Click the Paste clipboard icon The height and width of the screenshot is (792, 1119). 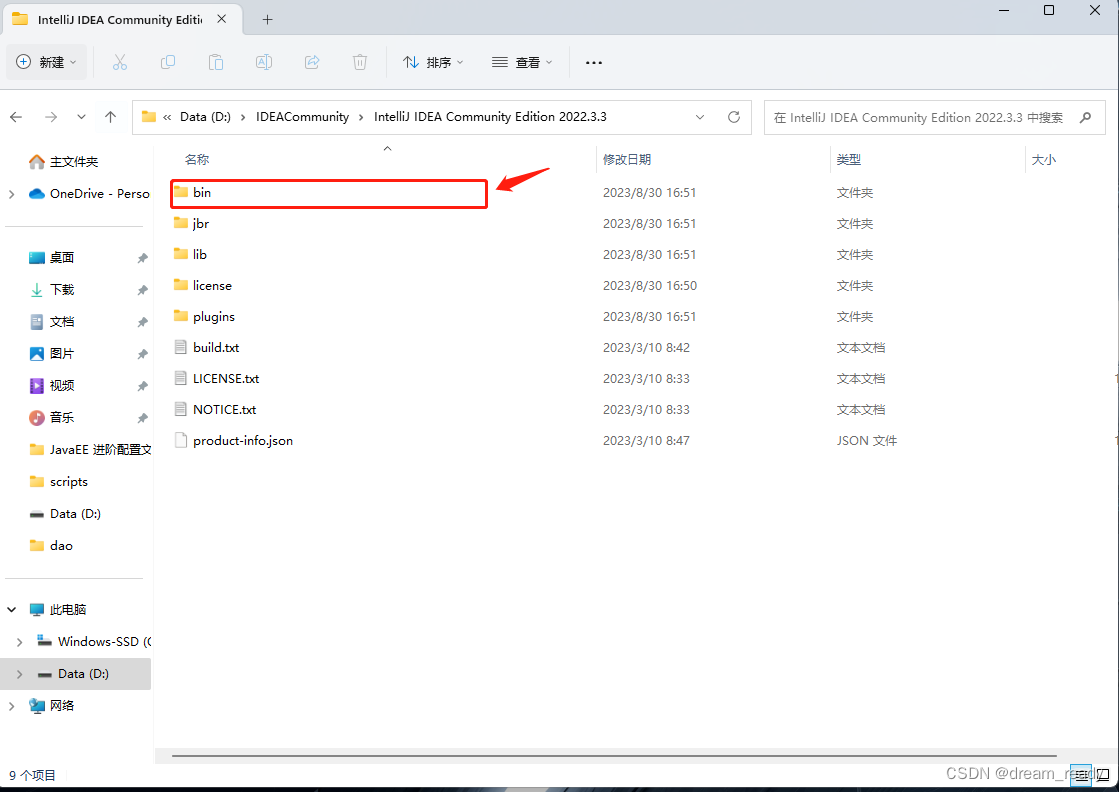tap(216, 62)
